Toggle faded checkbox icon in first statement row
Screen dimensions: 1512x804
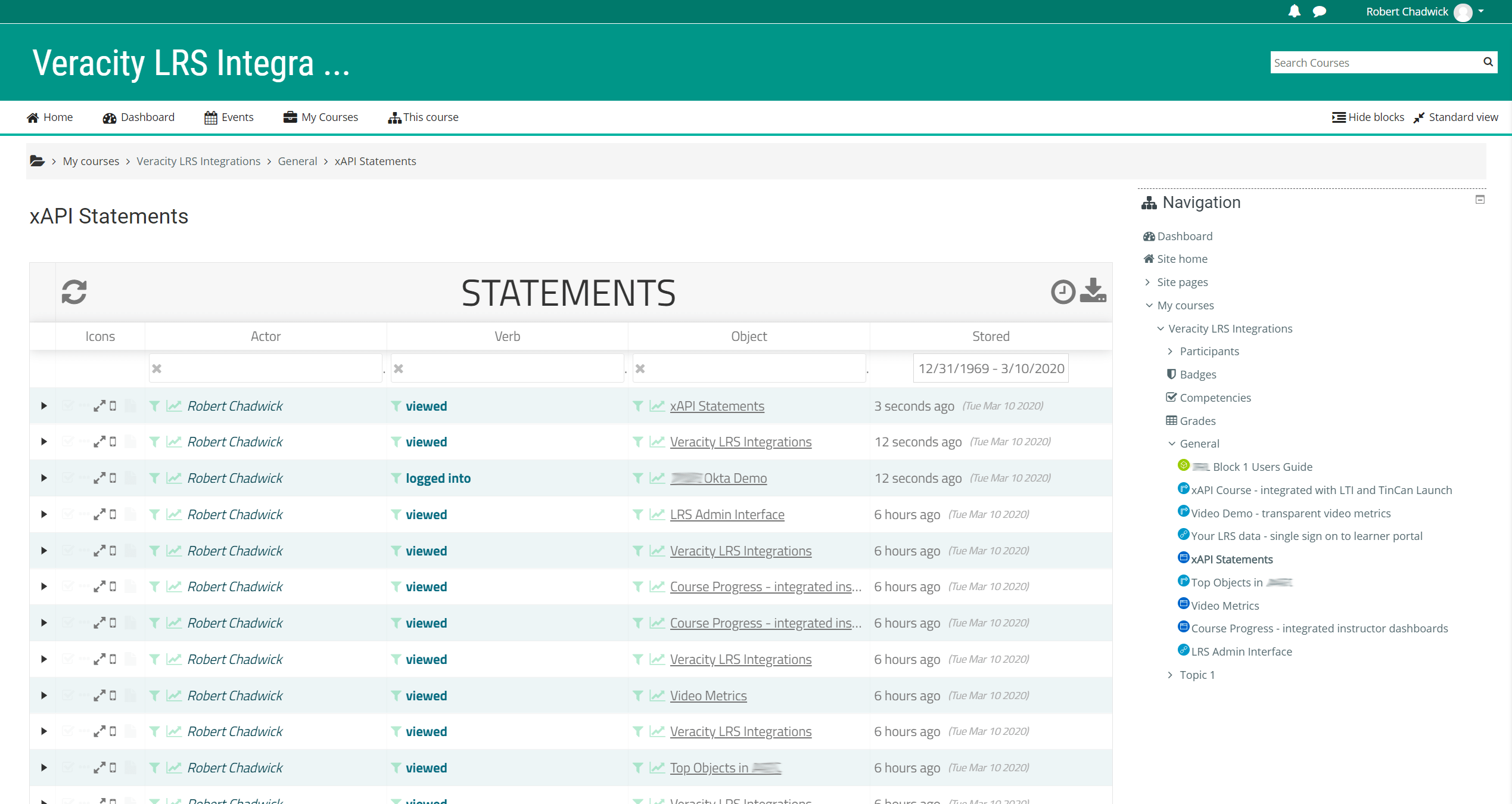point(68,406)
